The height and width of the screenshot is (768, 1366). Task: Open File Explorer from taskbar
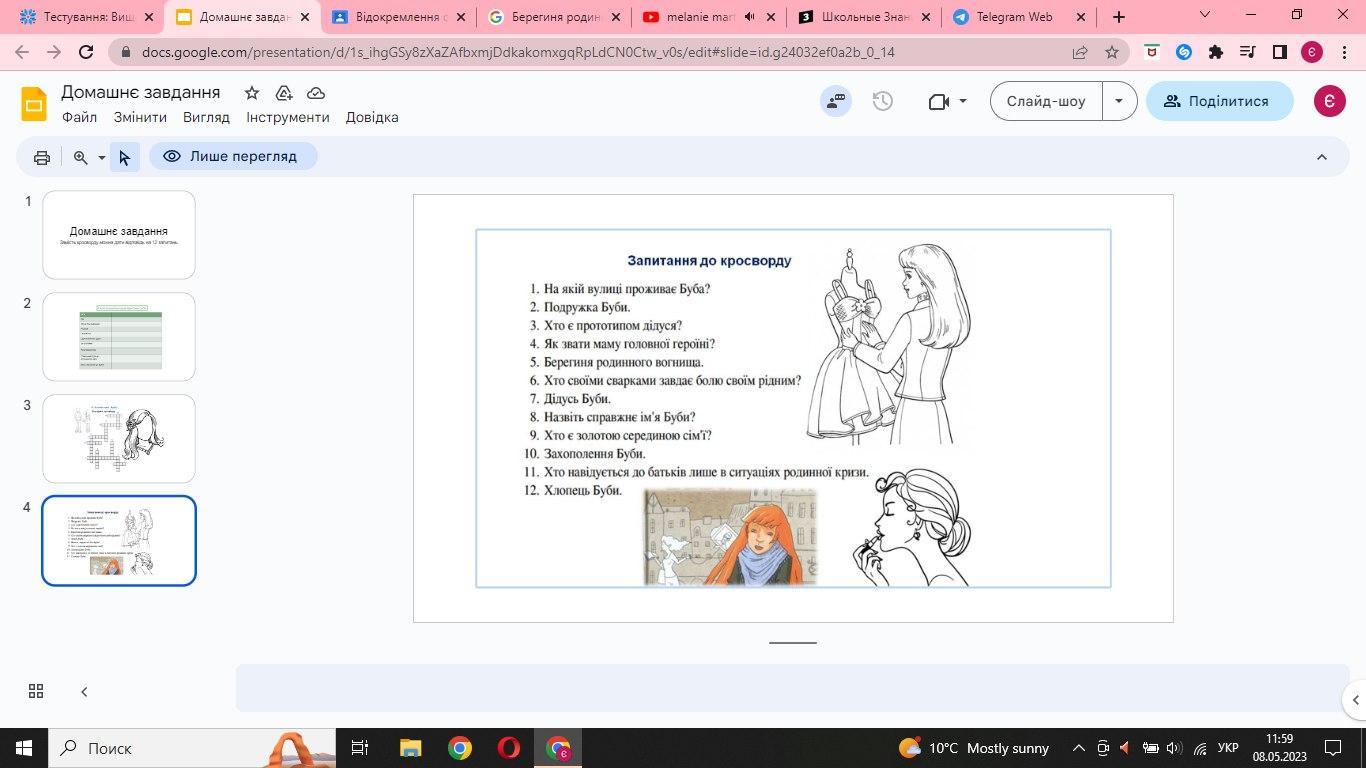pyautogui.click(x=410, y=748)
